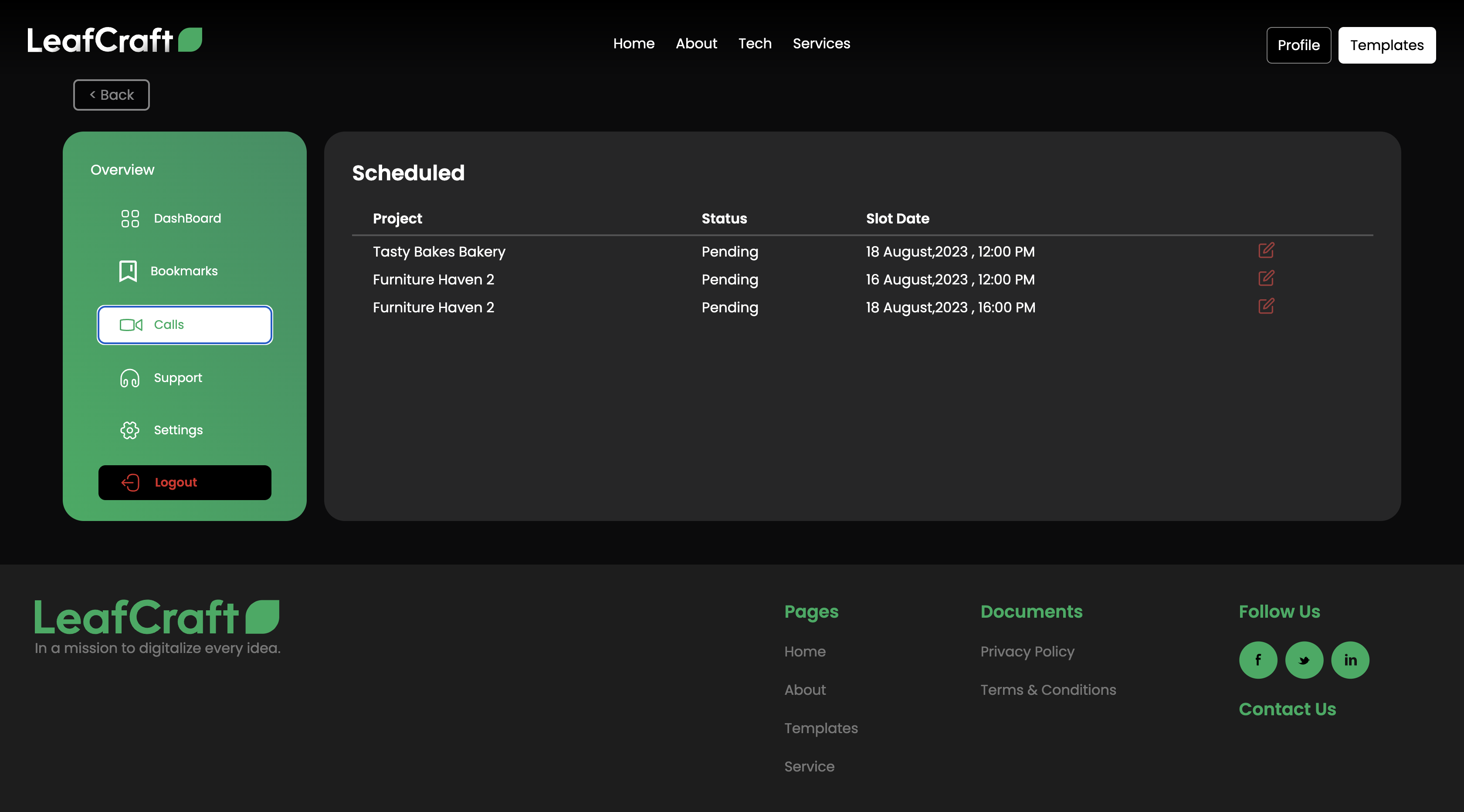Click the Bookmarks ribbon icon
The width and height of the screenshot is (1464, 812).
128,271
